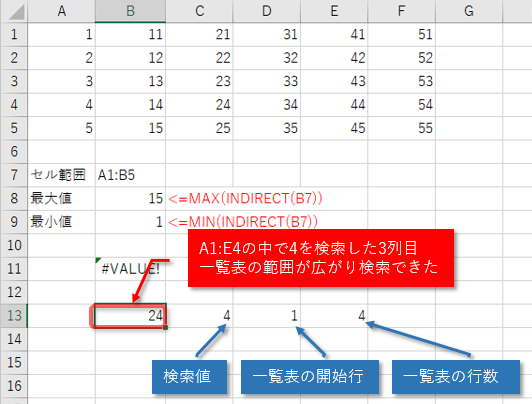Click cell D4 containing 34
The image size is (532, 404).
(x=267, y=104)
